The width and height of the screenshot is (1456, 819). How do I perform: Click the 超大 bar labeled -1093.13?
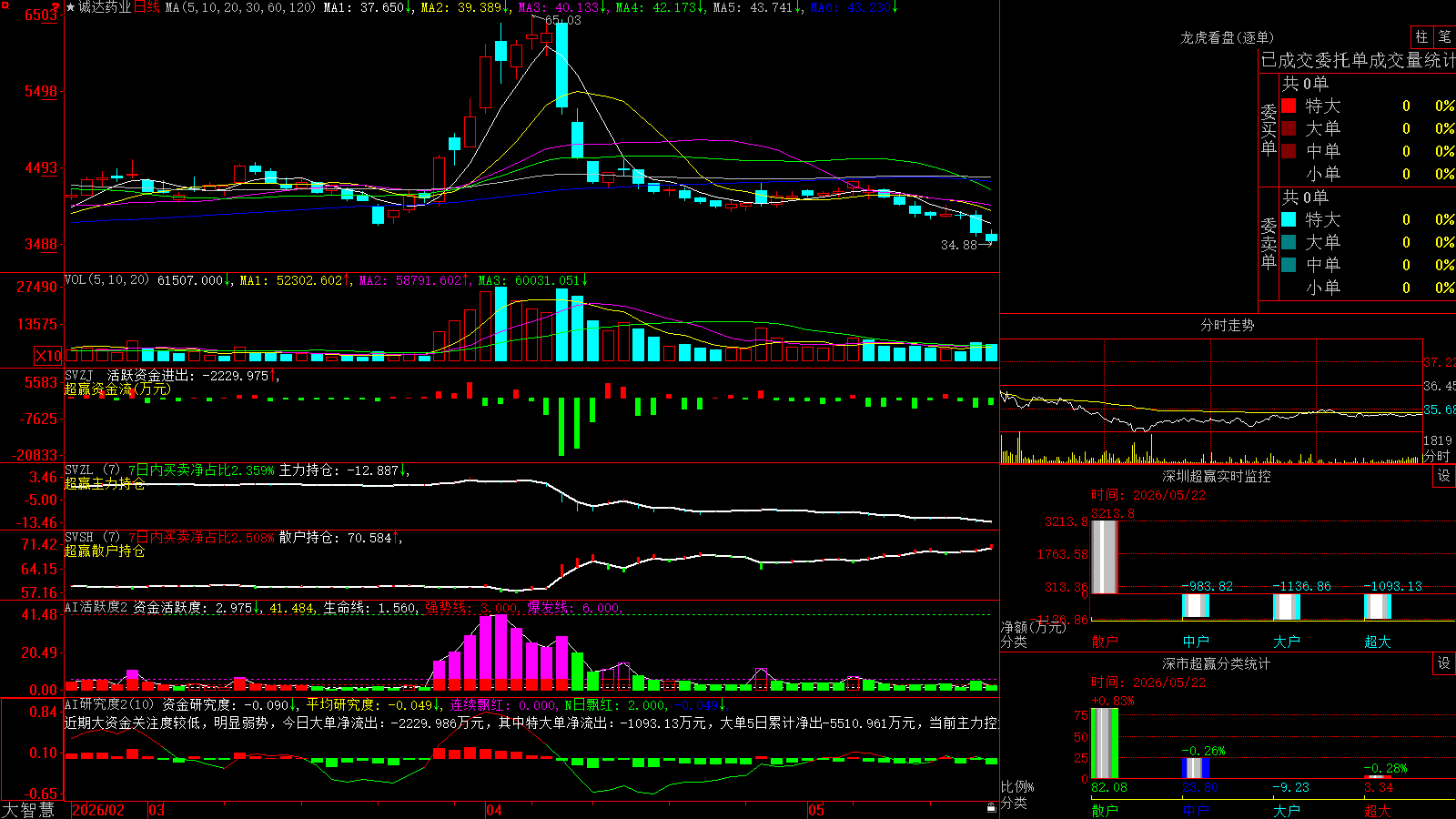(1378, 607)
